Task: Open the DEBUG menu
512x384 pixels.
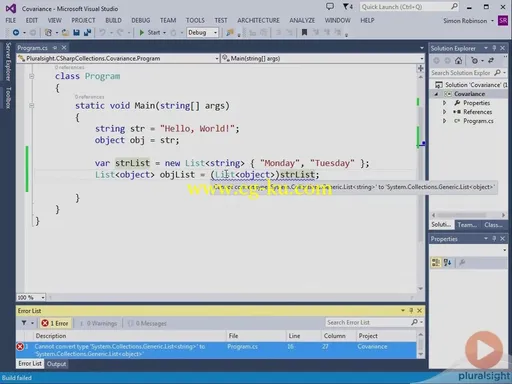Action: (x=141, y=20)
